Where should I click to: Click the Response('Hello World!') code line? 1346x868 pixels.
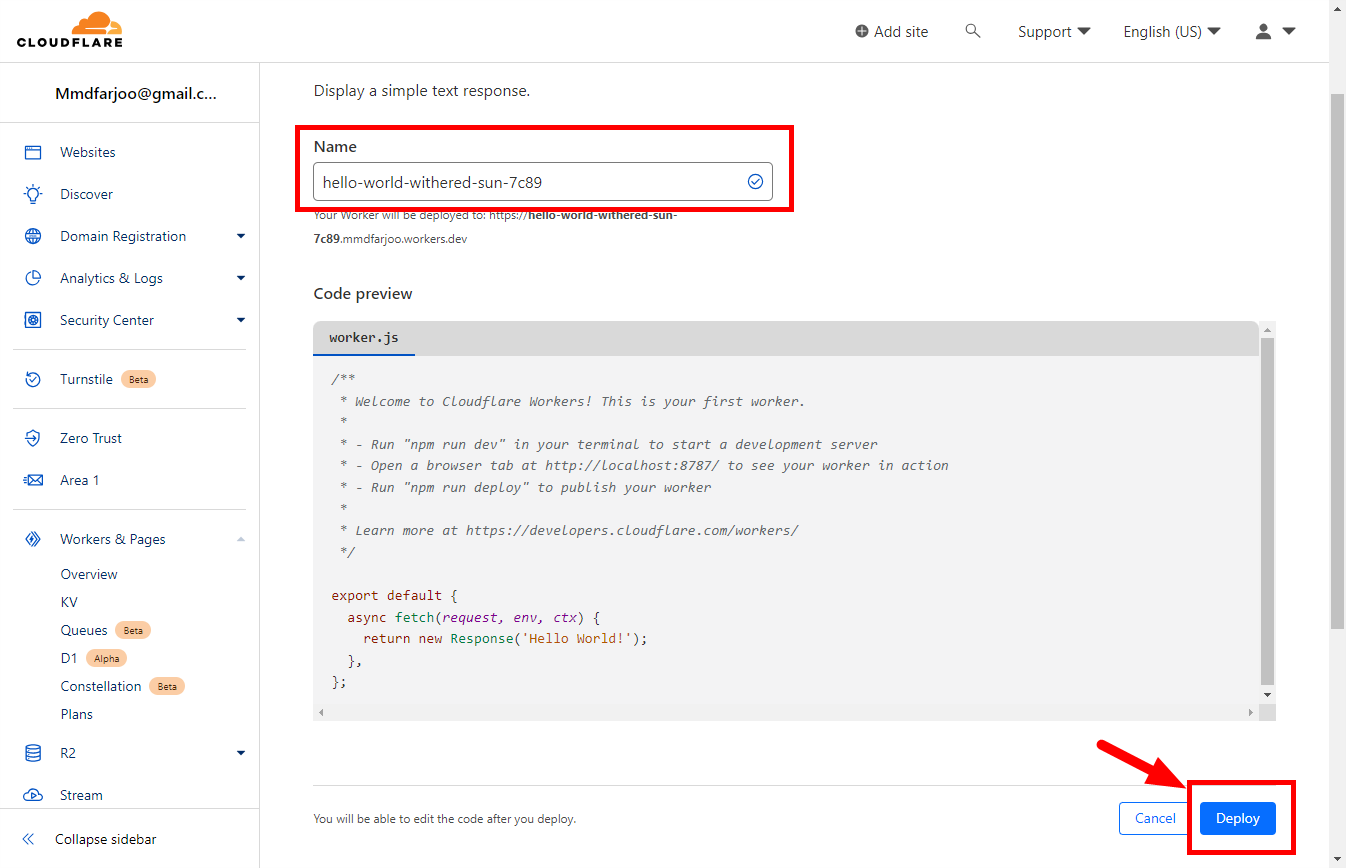click(x=505, y=638)
